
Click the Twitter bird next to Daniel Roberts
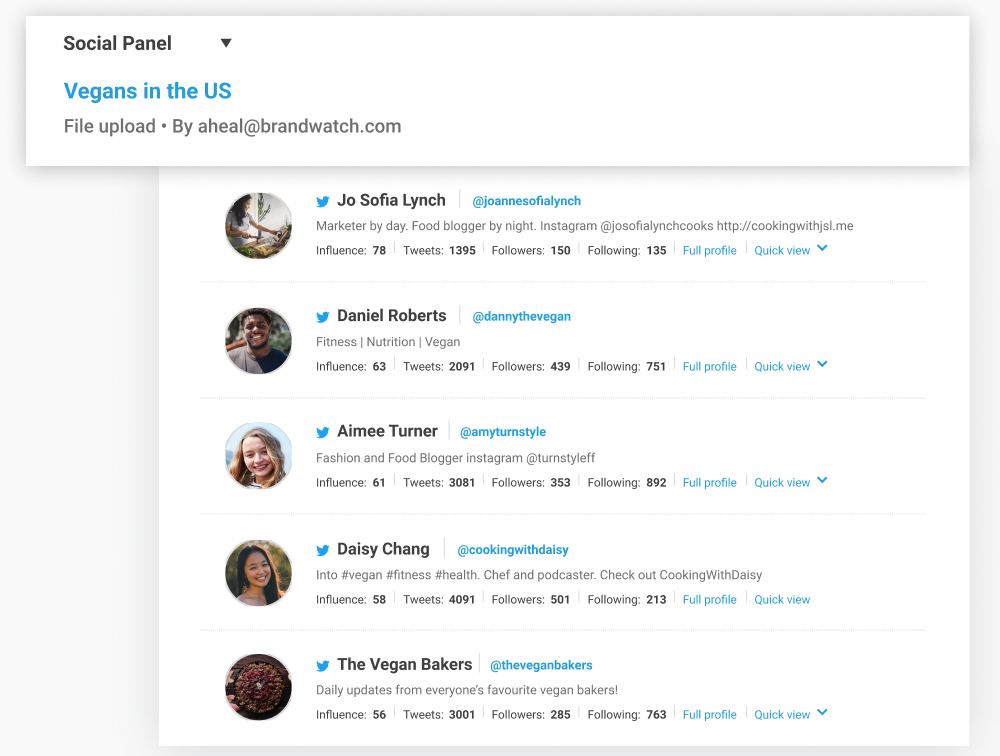[323, 317]
